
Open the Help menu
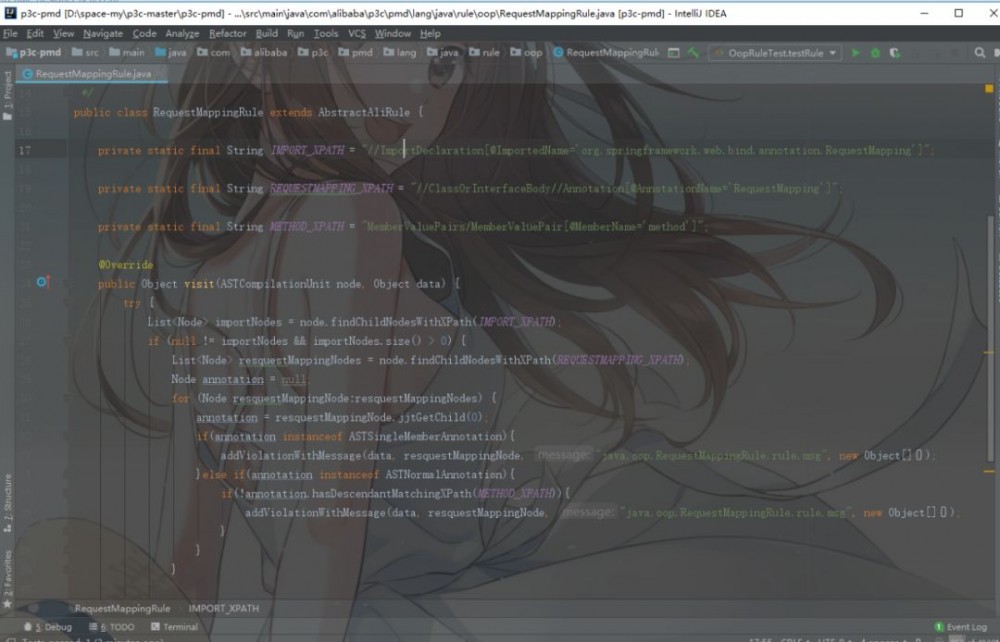pos(430,33)
